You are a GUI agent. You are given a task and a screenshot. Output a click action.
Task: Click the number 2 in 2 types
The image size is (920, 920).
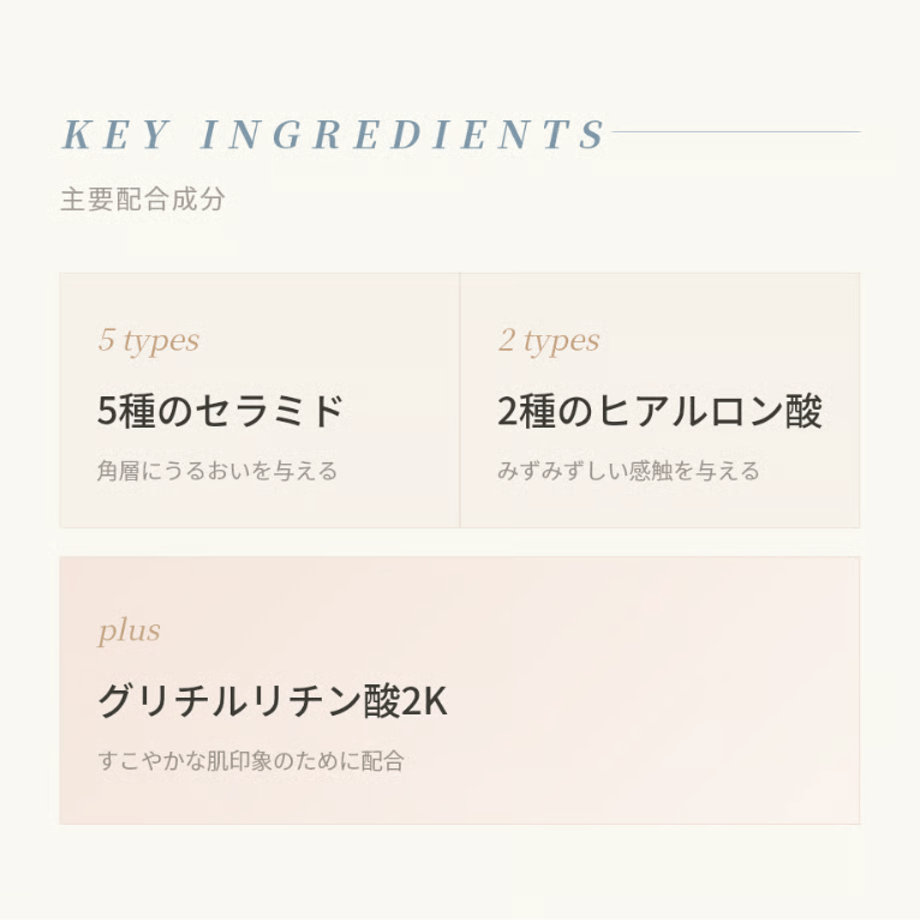click(506, 340)
